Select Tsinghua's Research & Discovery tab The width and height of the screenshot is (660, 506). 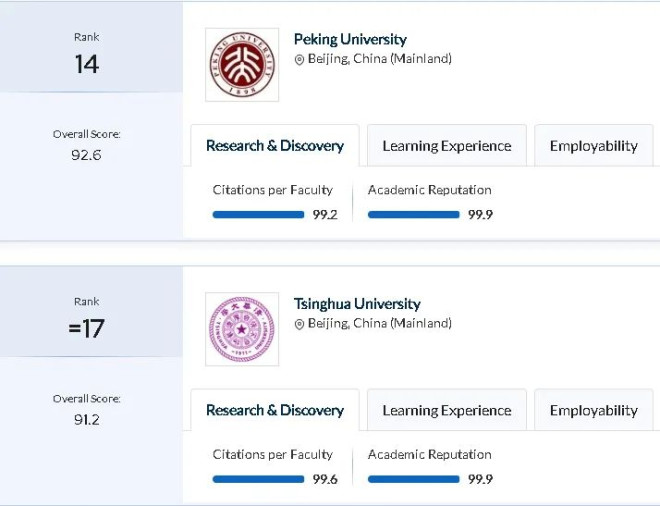point(274,410)
